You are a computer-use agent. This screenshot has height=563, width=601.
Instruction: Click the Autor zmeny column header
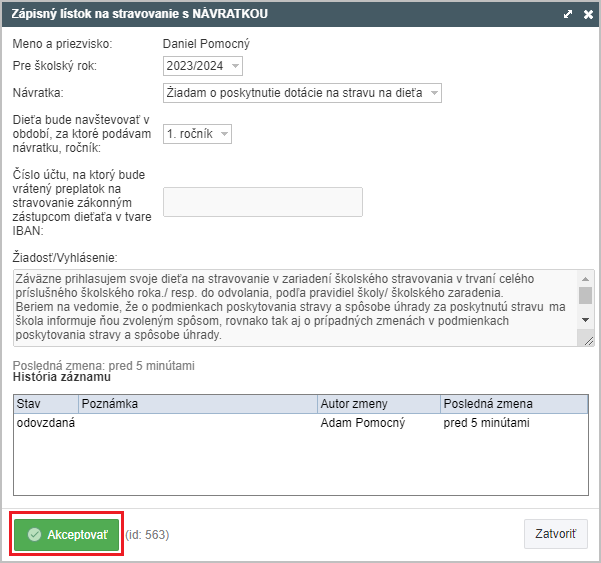pyautogui.click(x=379, y=404)
